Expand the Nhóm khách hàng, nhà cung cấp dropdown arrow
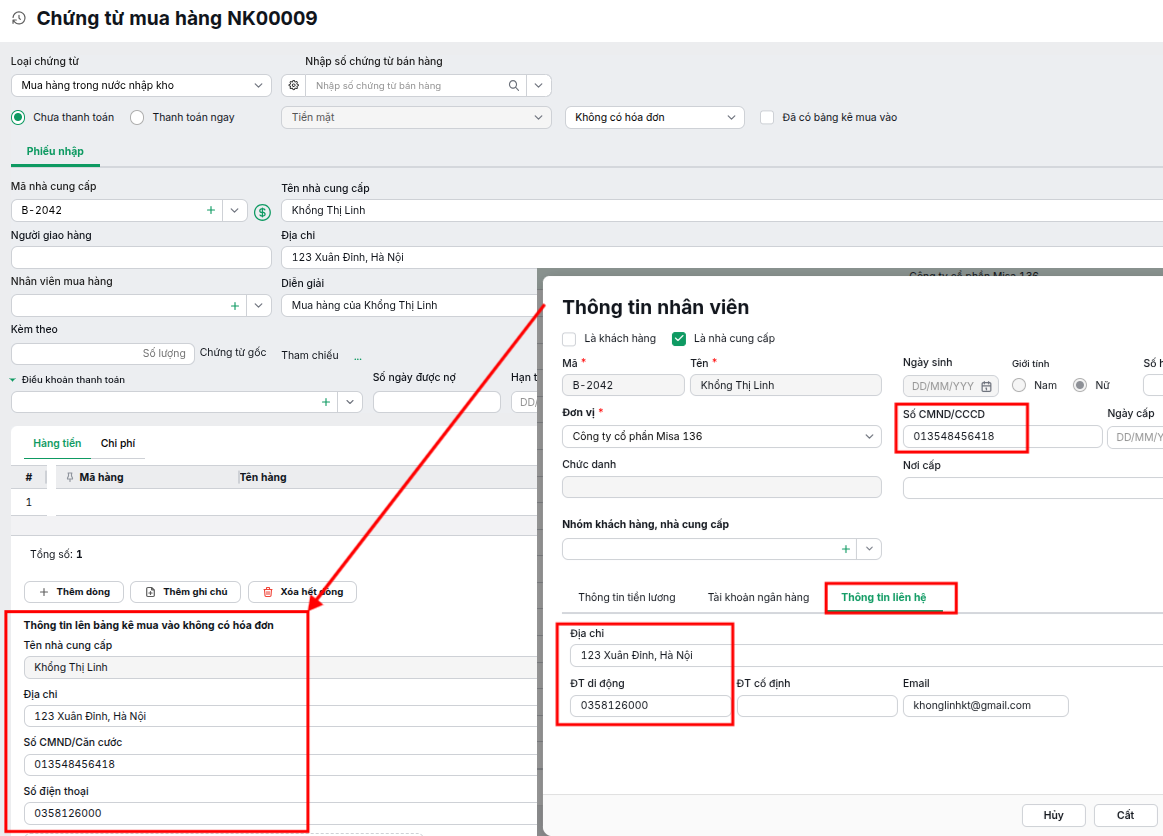The height and width of the screenshot is (836, 1163). [869, 549]
